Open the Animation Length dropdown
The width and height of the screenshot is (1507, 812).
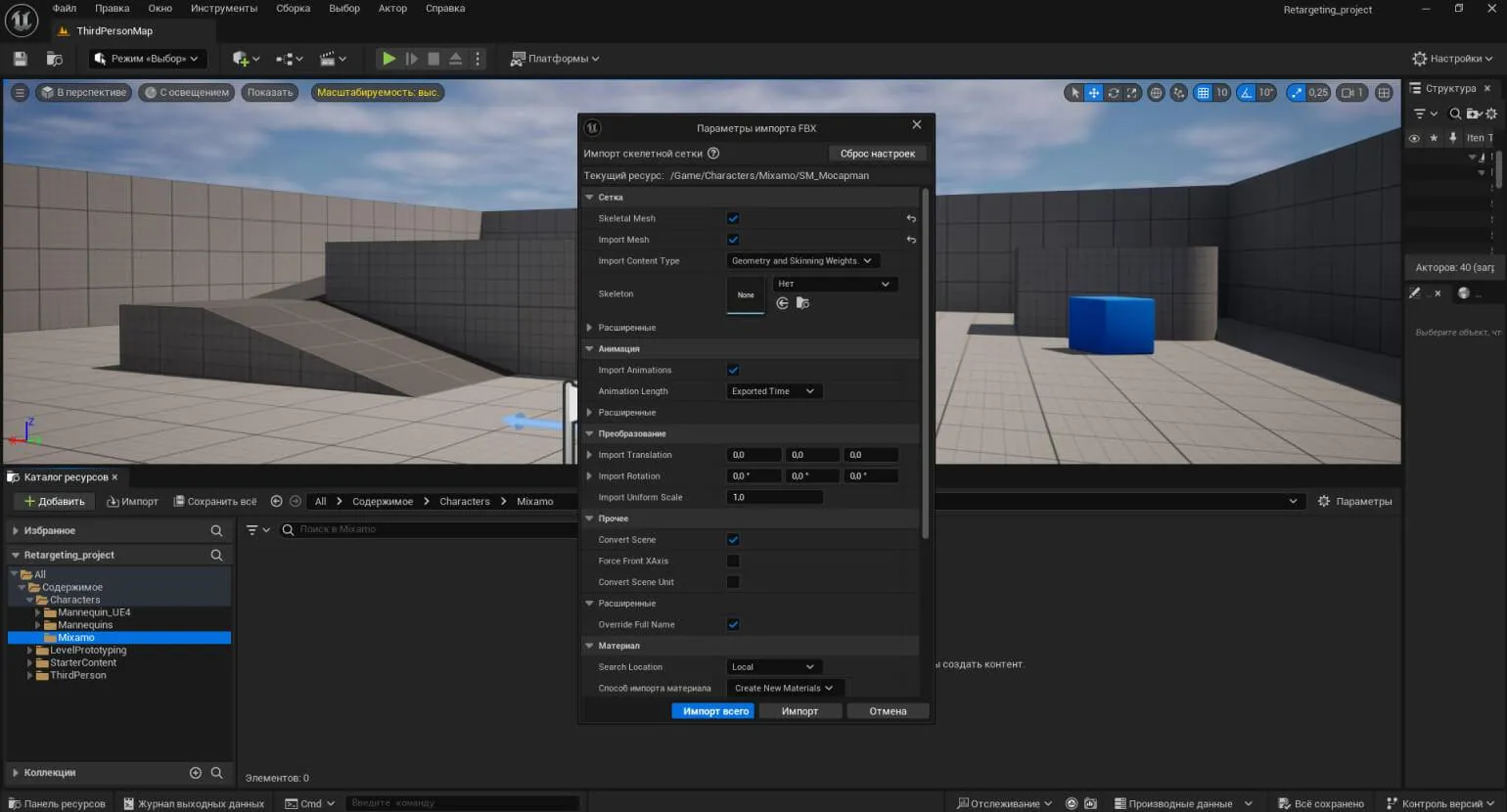point(773,391)
